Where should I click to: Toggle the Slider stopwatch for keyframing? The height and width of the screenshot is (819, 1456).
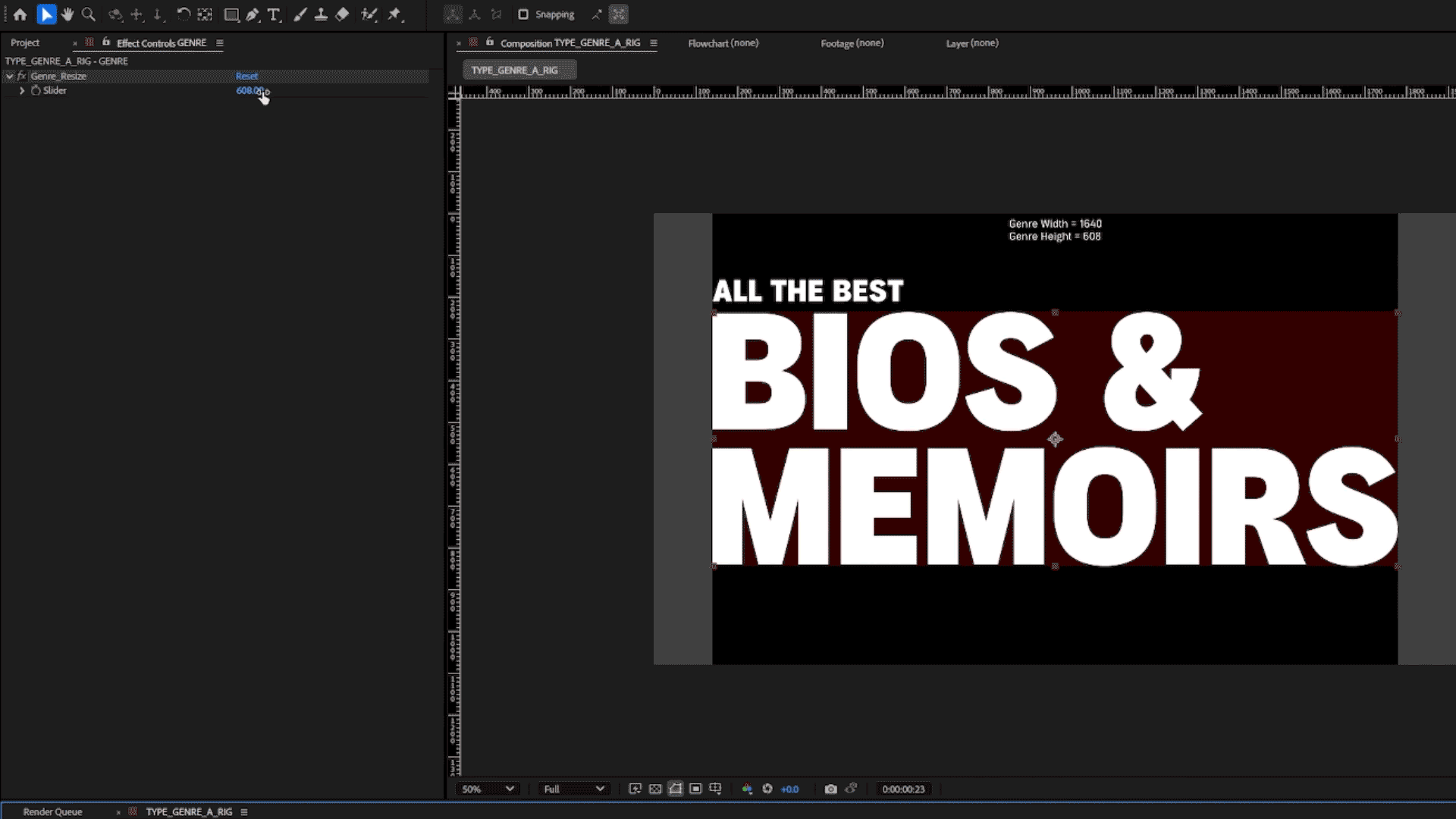point(36,90)
